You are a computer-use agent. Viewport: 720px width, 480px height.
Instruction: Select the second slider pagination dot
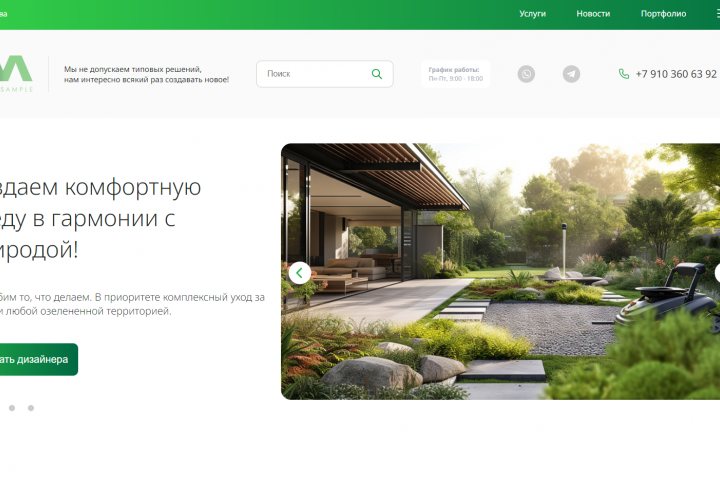click(12, 408)
